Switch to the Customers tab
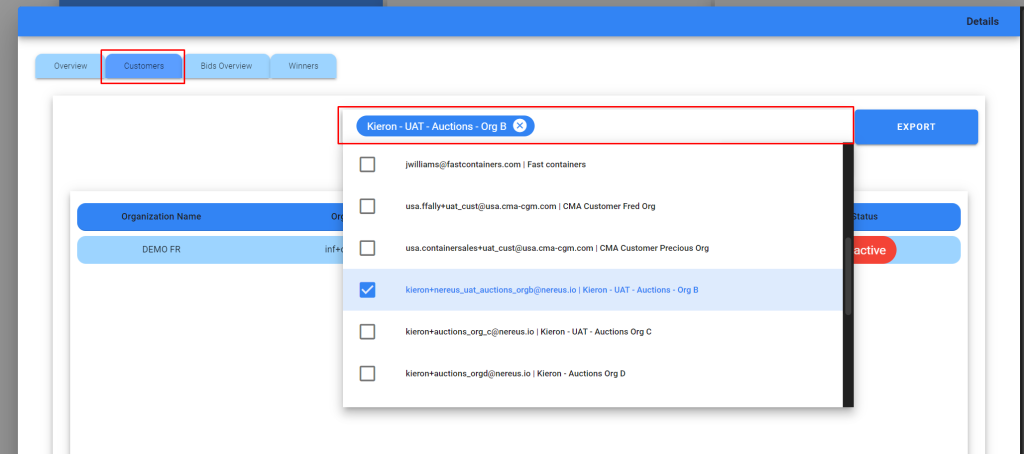The image size is (1024, 454). pos(144,66)
